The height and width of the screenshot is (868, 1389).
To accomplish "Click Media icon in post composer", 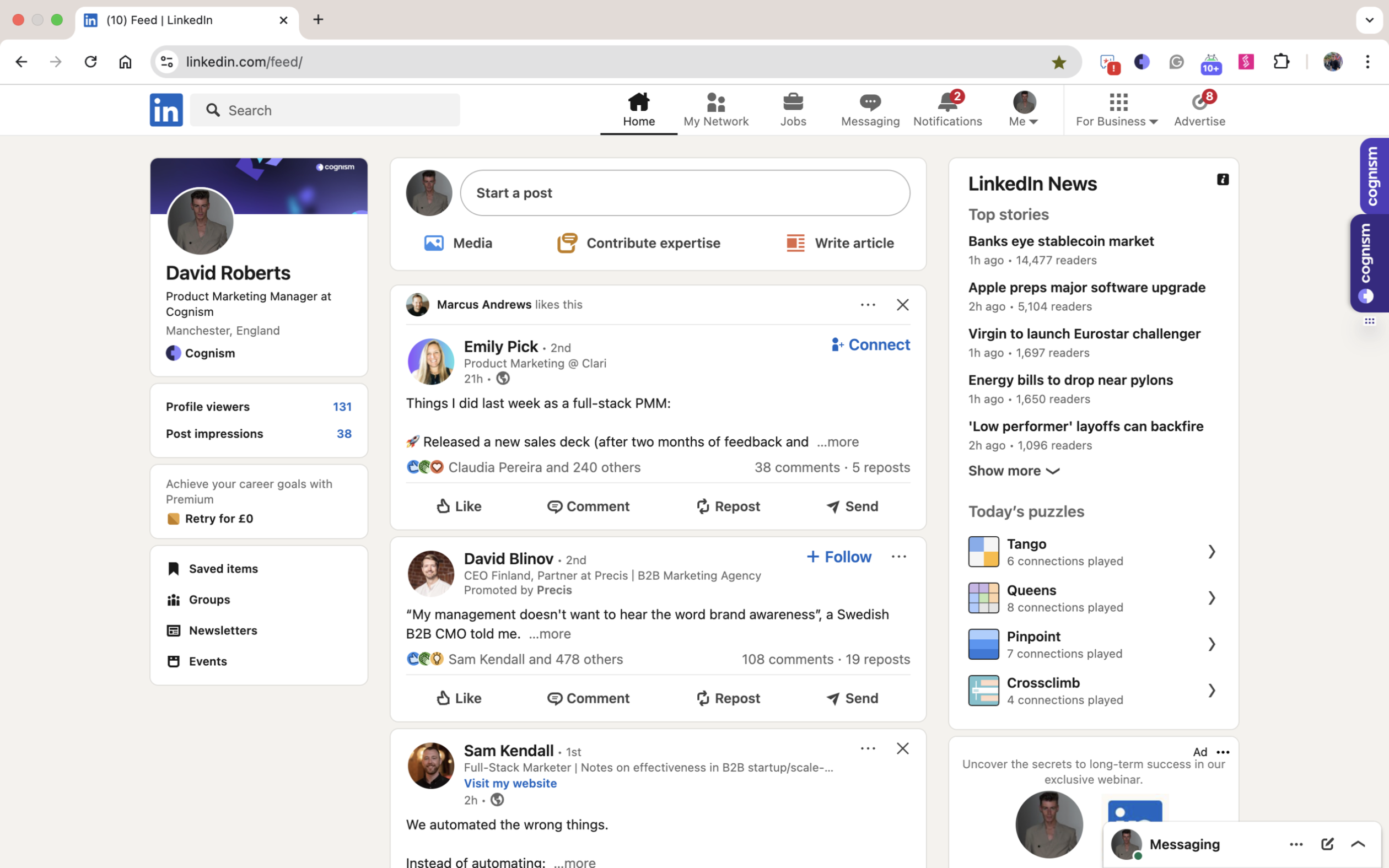I will [434, 243].
